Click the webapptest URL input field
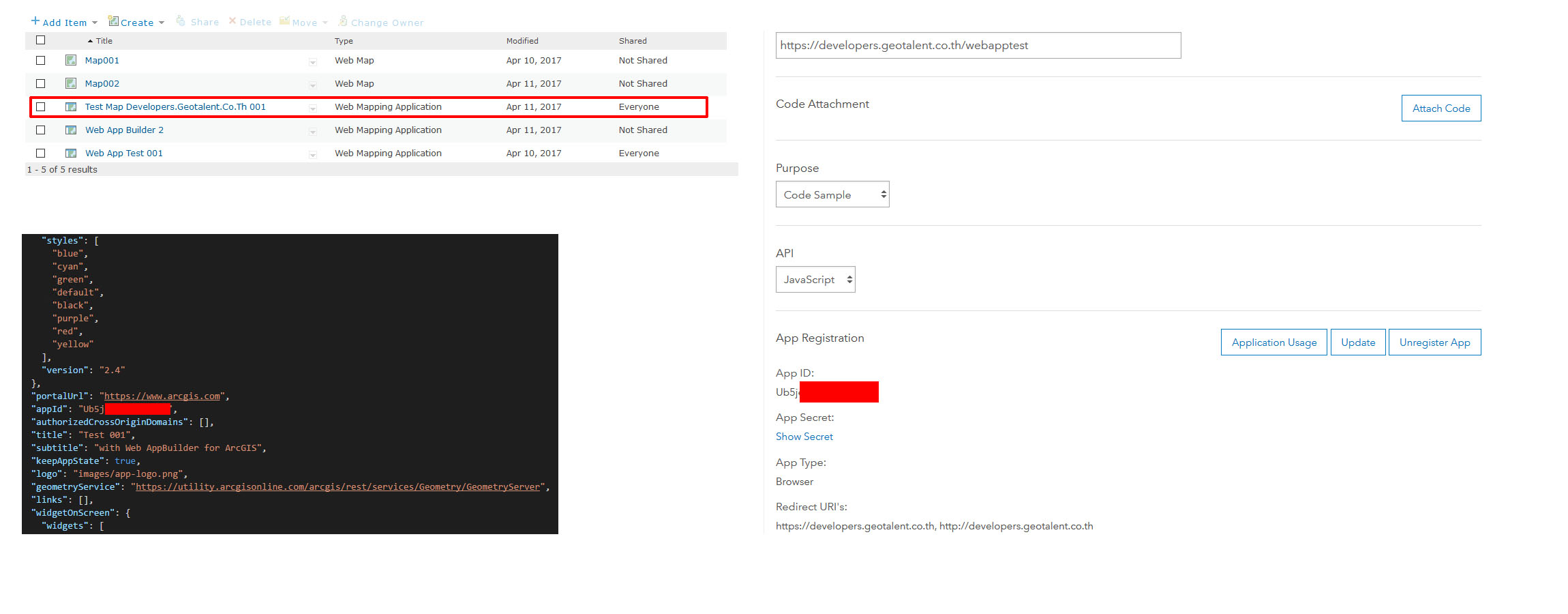 [x=978, y=46]
